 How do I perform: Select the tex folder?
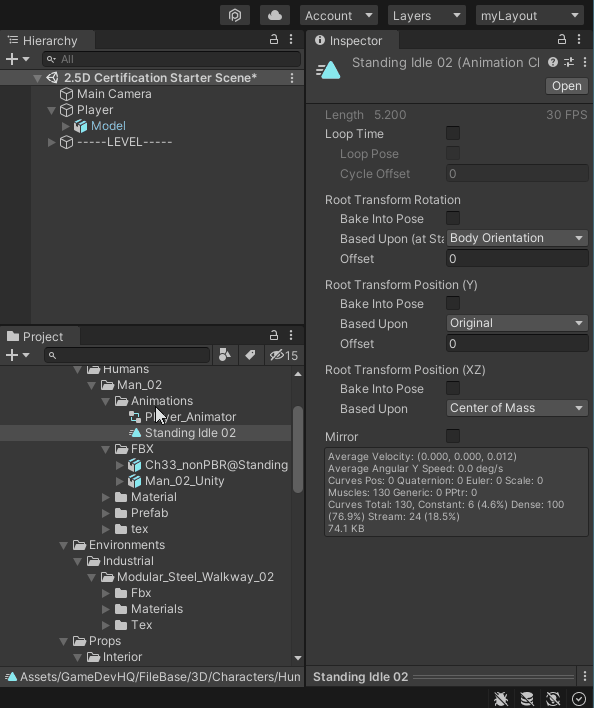[x=131, y=529]
